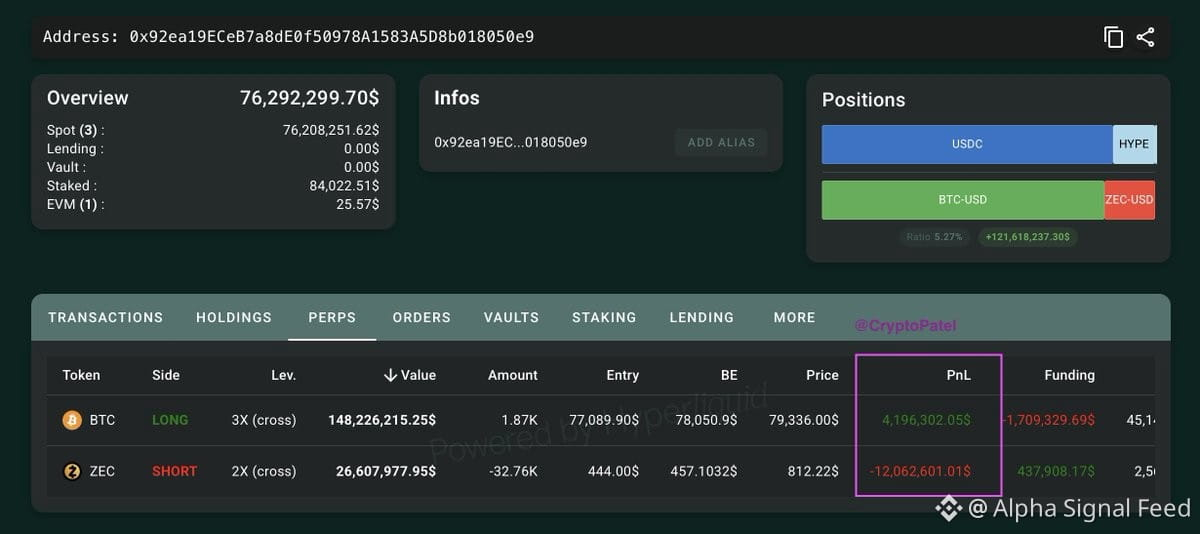Click the 2X (cross) leverage value

tap(264, 471)
